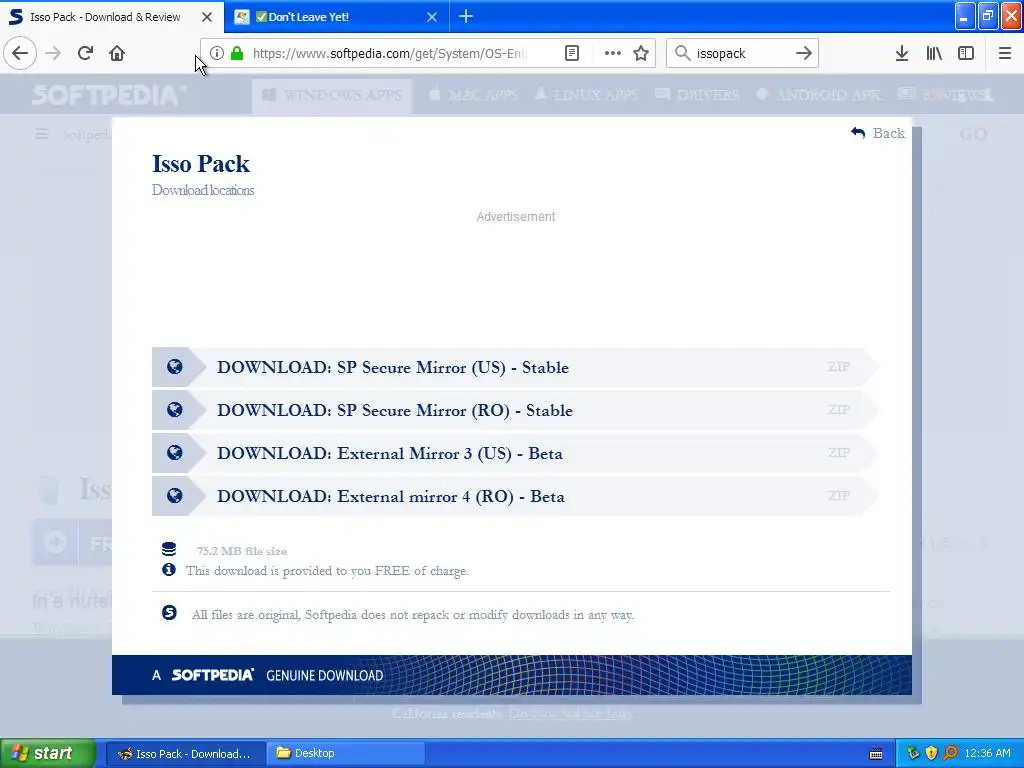
Task: Click Softpedia logo in Genuine Download banner
Action: (212, 675)
